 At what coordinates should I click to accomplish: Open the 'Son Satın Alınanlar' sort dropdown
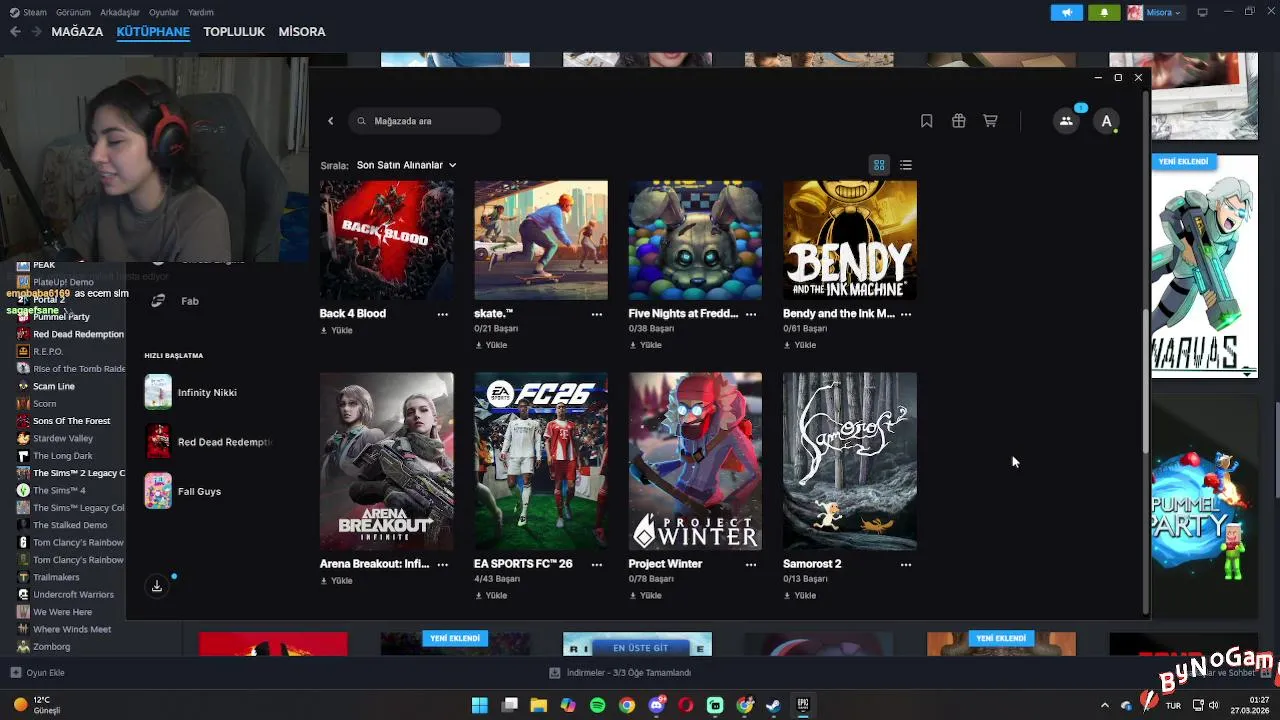click(x=406, y=165)
